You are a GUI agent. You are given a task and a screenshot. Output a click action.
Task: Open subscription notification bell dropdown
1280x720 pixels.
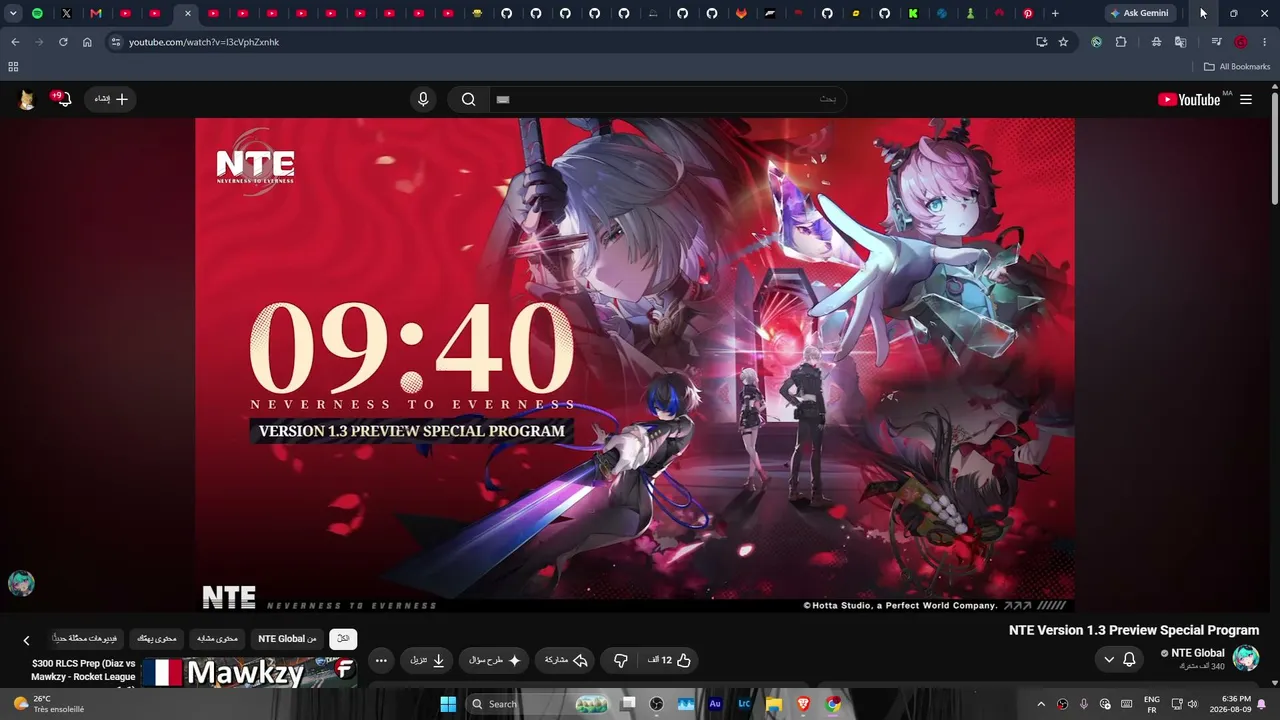pos(1119,660)
